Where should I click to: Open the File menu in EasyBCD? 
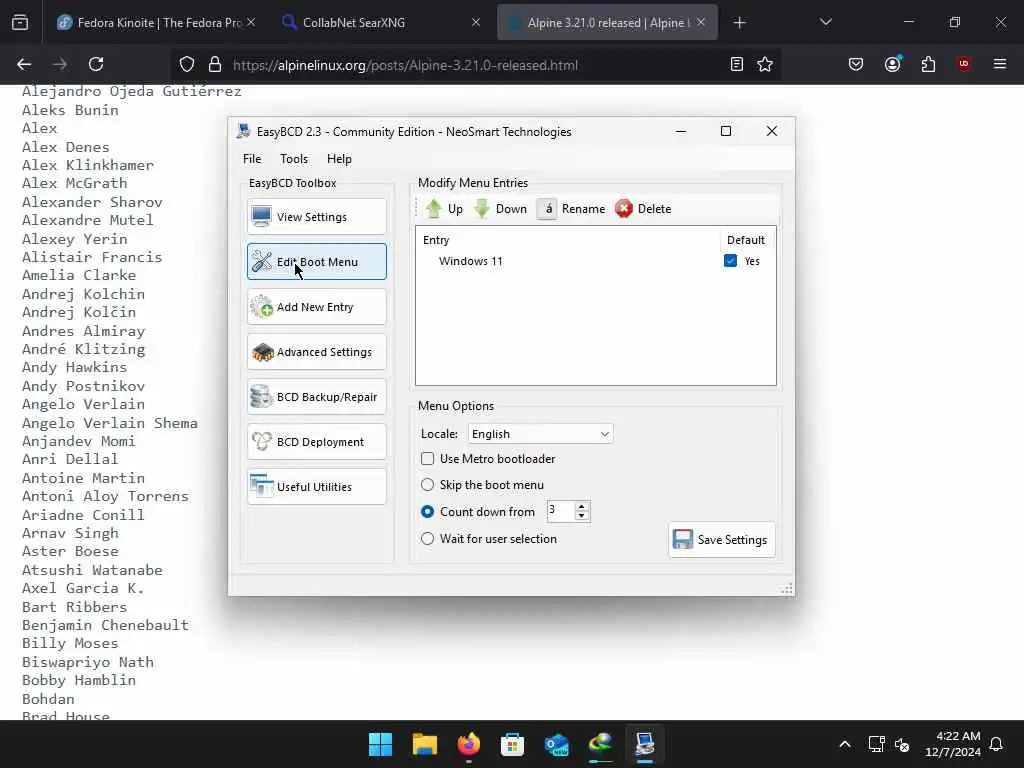click(x=252, y=159)
